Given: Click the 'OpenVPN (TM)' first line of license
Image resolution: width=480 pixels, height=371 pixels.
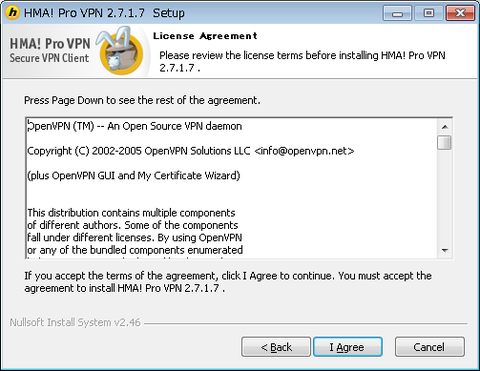Looking at the screenshot, I should click(61, 126).
